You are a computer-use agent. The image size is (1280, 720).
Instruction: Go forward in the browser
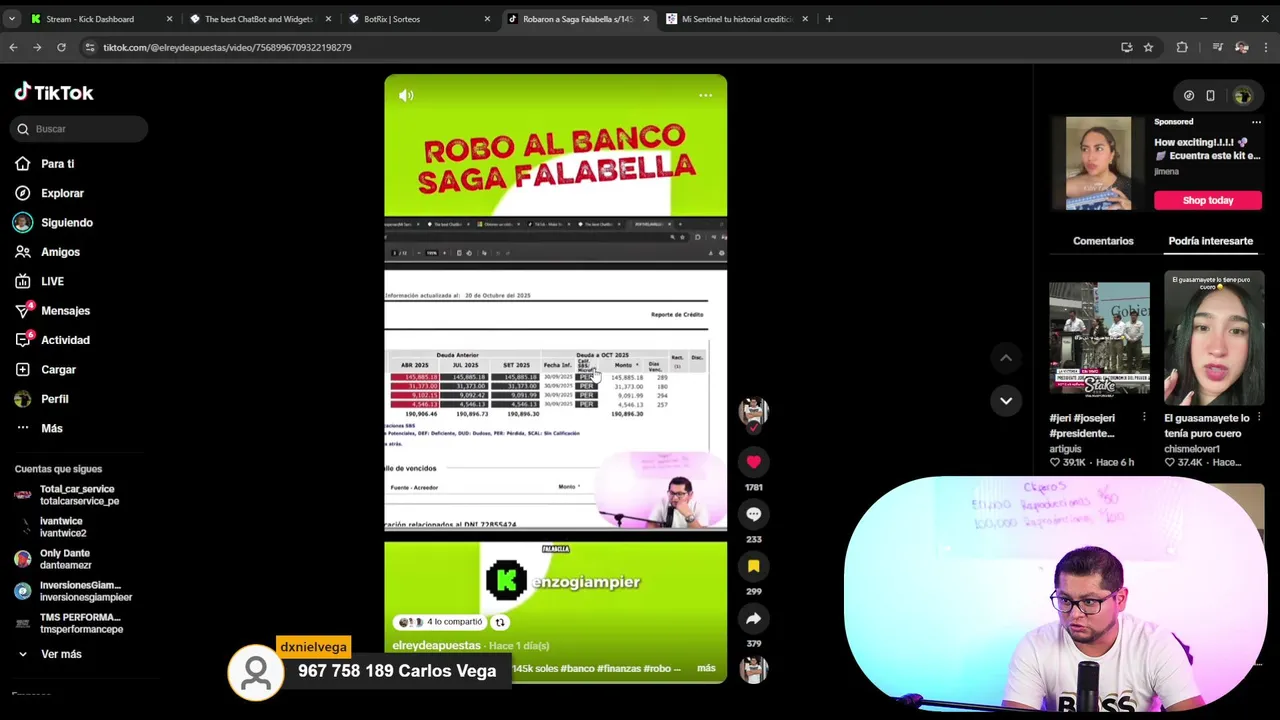point(37,47)
